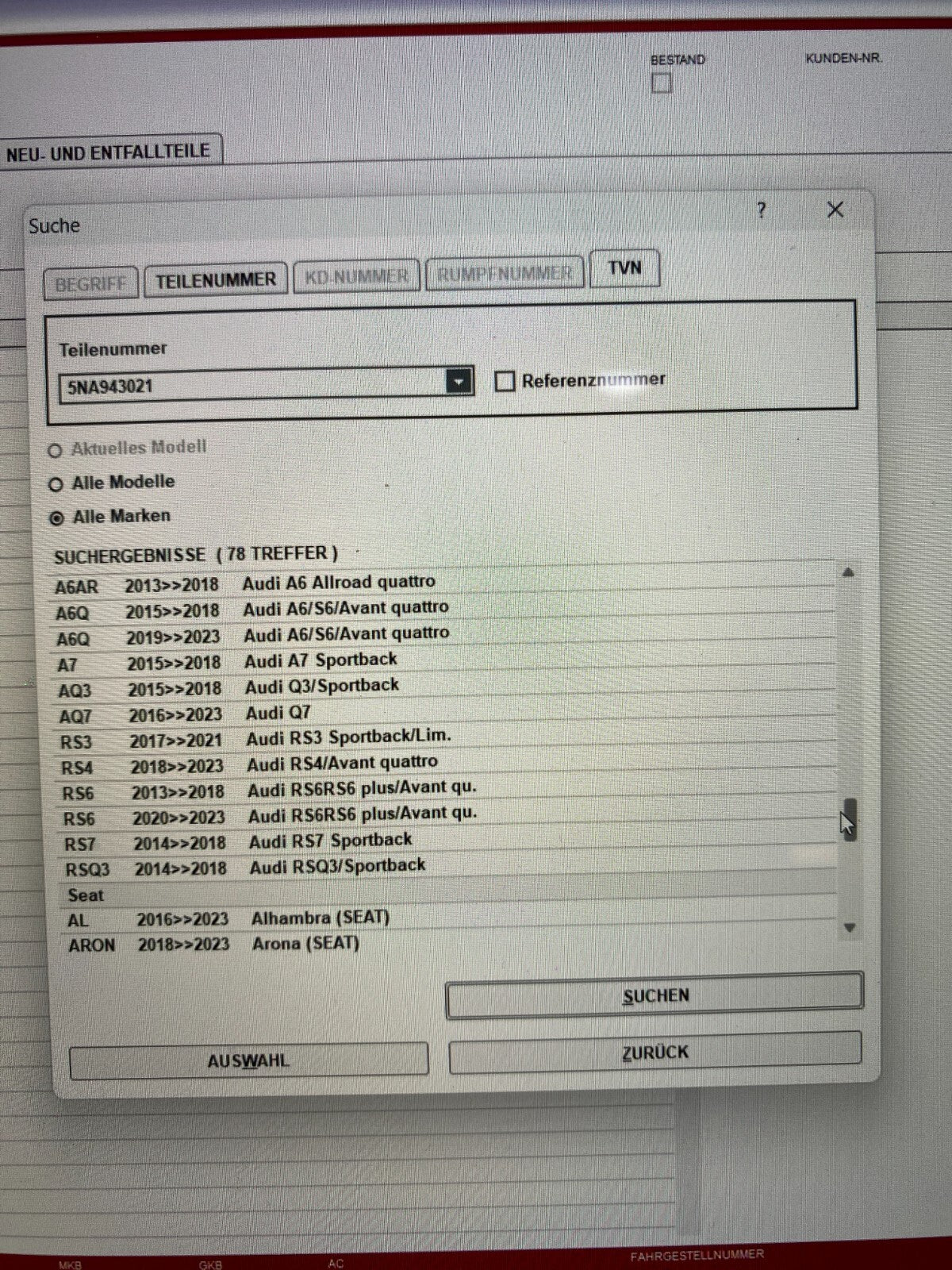Viewport: 952px width, 1270px height.
Task: Open the help question mark in Suche dialog
Action: [x=762, y=210]
